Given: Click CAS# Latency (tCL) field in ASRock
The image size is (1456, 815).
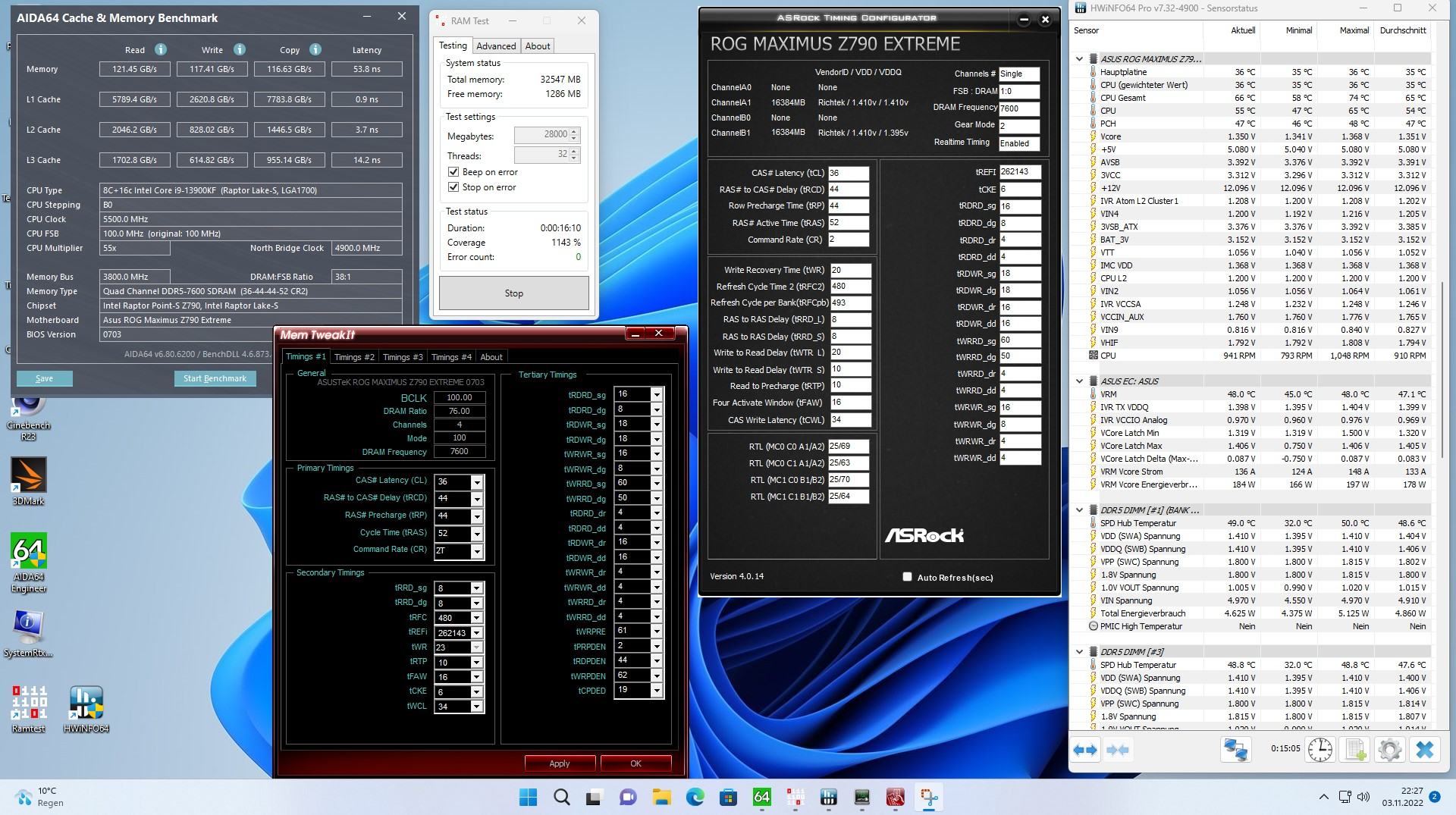Looking at the screenshot, I should pyautogui.click(x=849, y=173).
